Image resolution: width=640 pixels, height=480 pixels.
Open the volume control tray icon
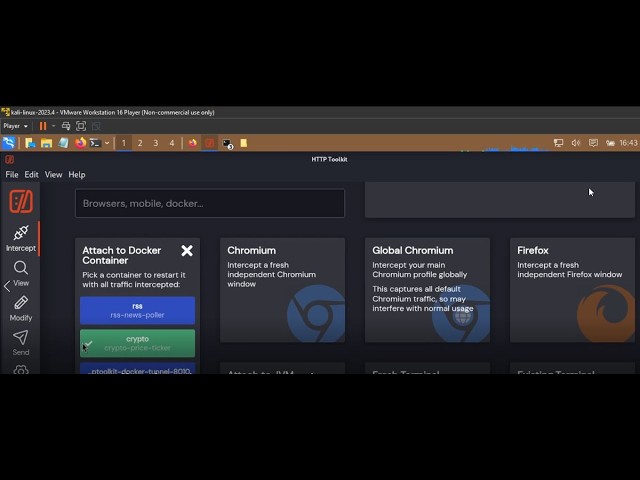[576, 143]
